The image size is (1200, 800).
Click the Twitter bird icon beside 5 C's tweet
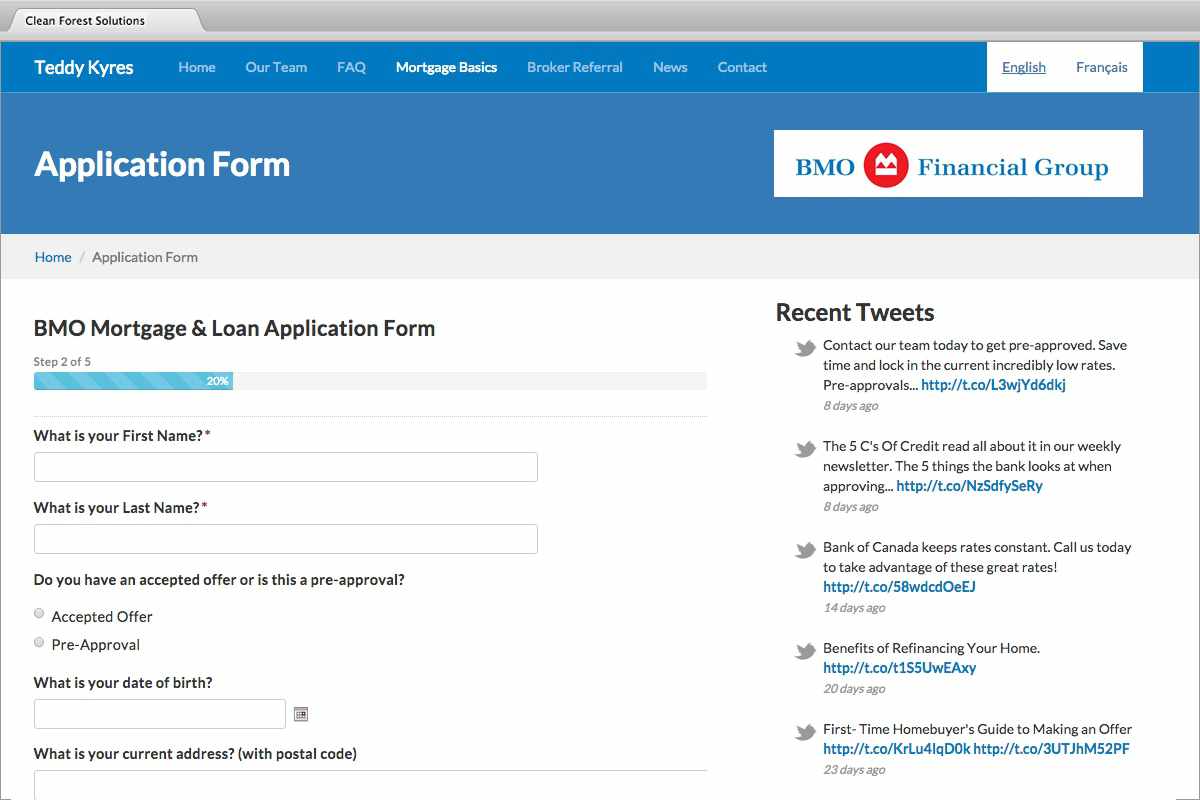pyautogui.click(x=805, y=450)
